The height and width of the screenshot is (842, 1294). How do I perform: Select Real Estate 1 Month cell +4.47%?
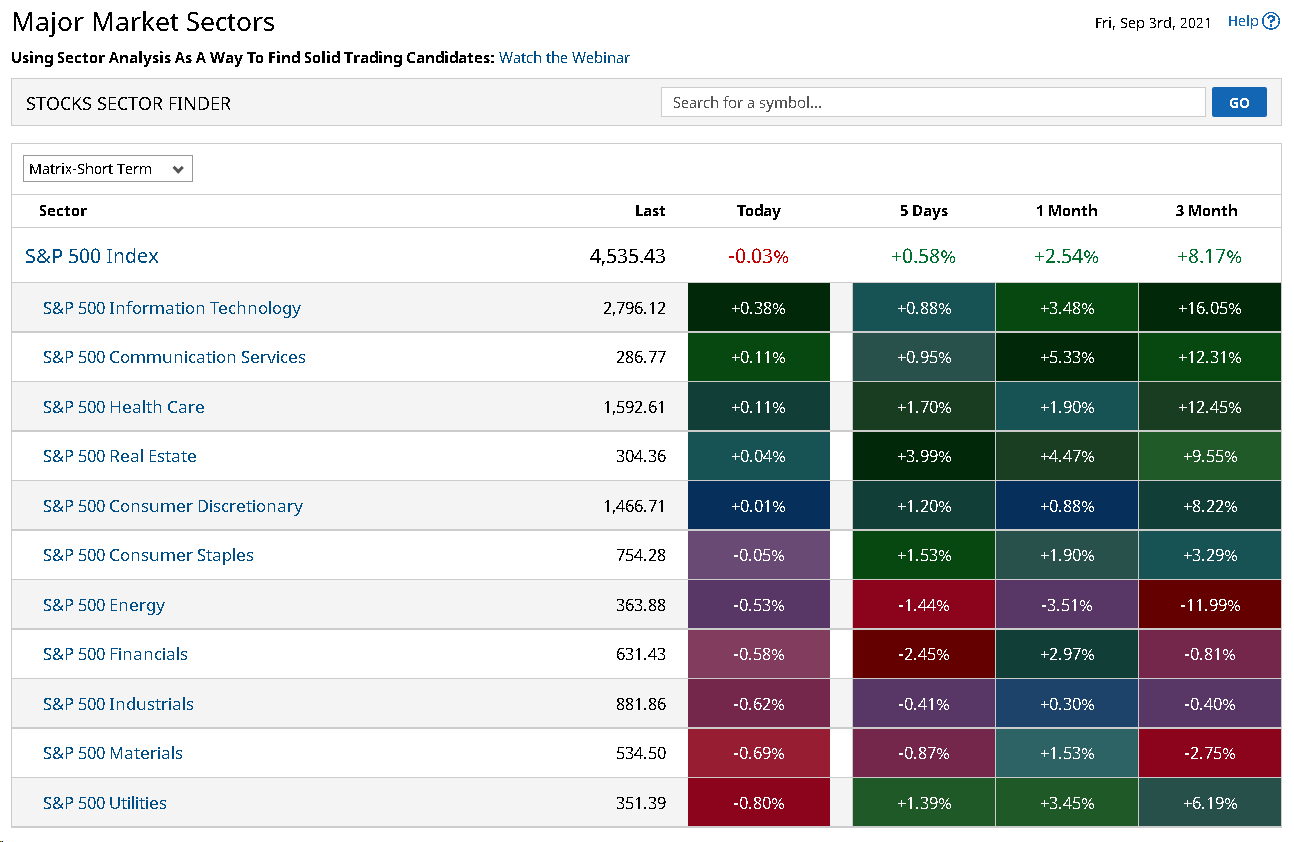(1067, 456)
